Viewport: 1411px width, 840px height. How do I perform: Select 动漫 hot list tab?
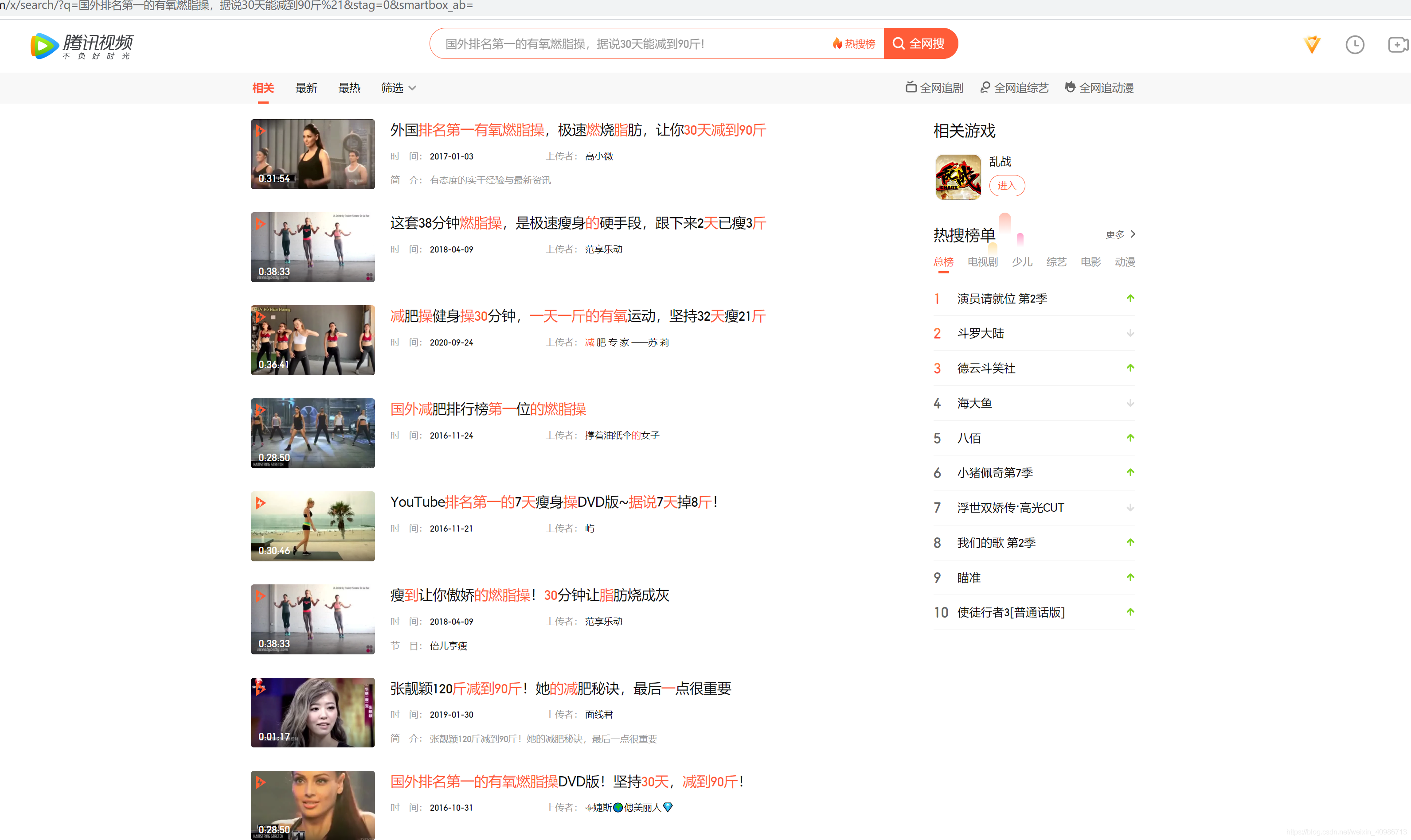[x=1125, y=261]
